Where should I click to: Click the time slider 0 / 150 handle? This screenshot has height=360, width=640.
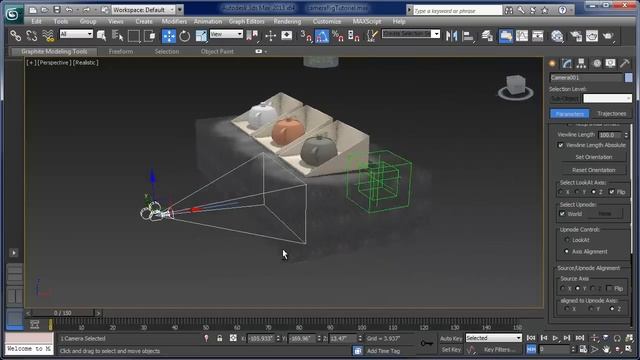pyautogui.click(x=62, y=313)
